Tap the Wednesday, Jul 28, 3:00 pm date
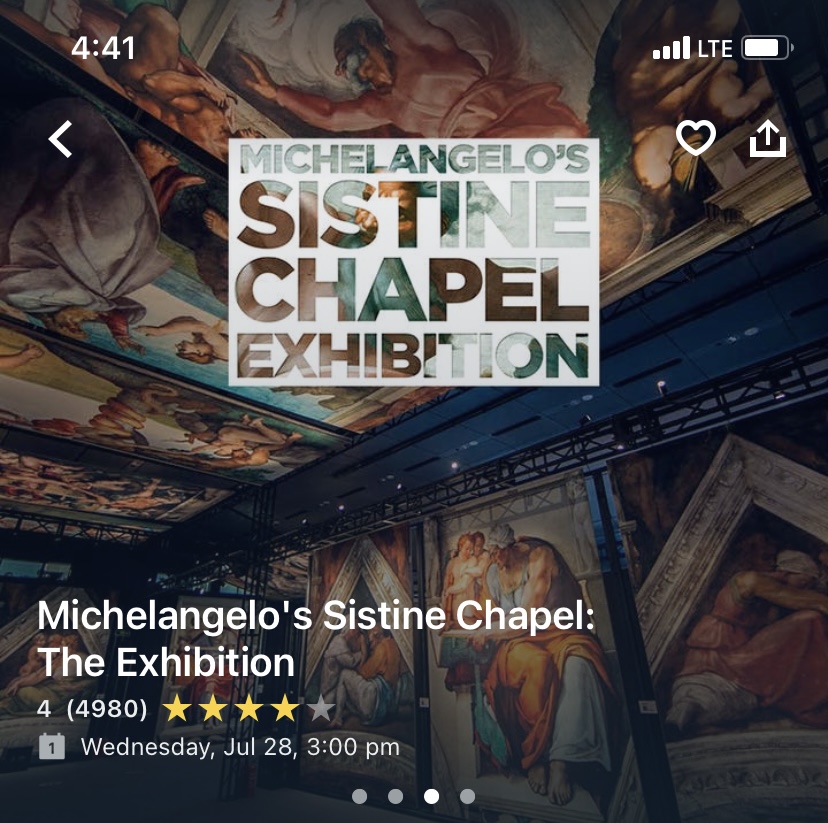828x823 pixels. (x=240, y=746)
